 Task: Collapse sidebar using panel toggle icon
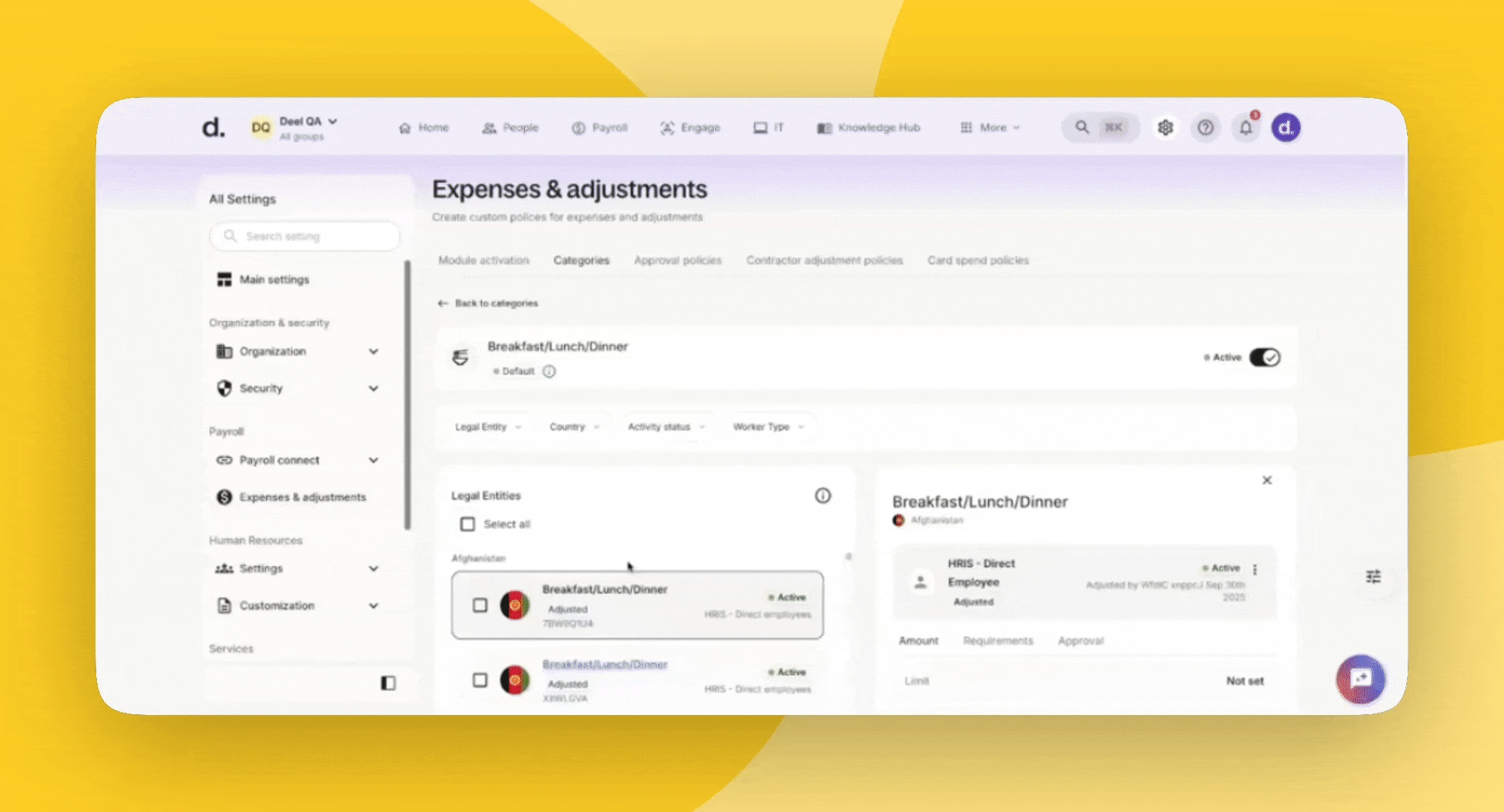pos(388,683)
